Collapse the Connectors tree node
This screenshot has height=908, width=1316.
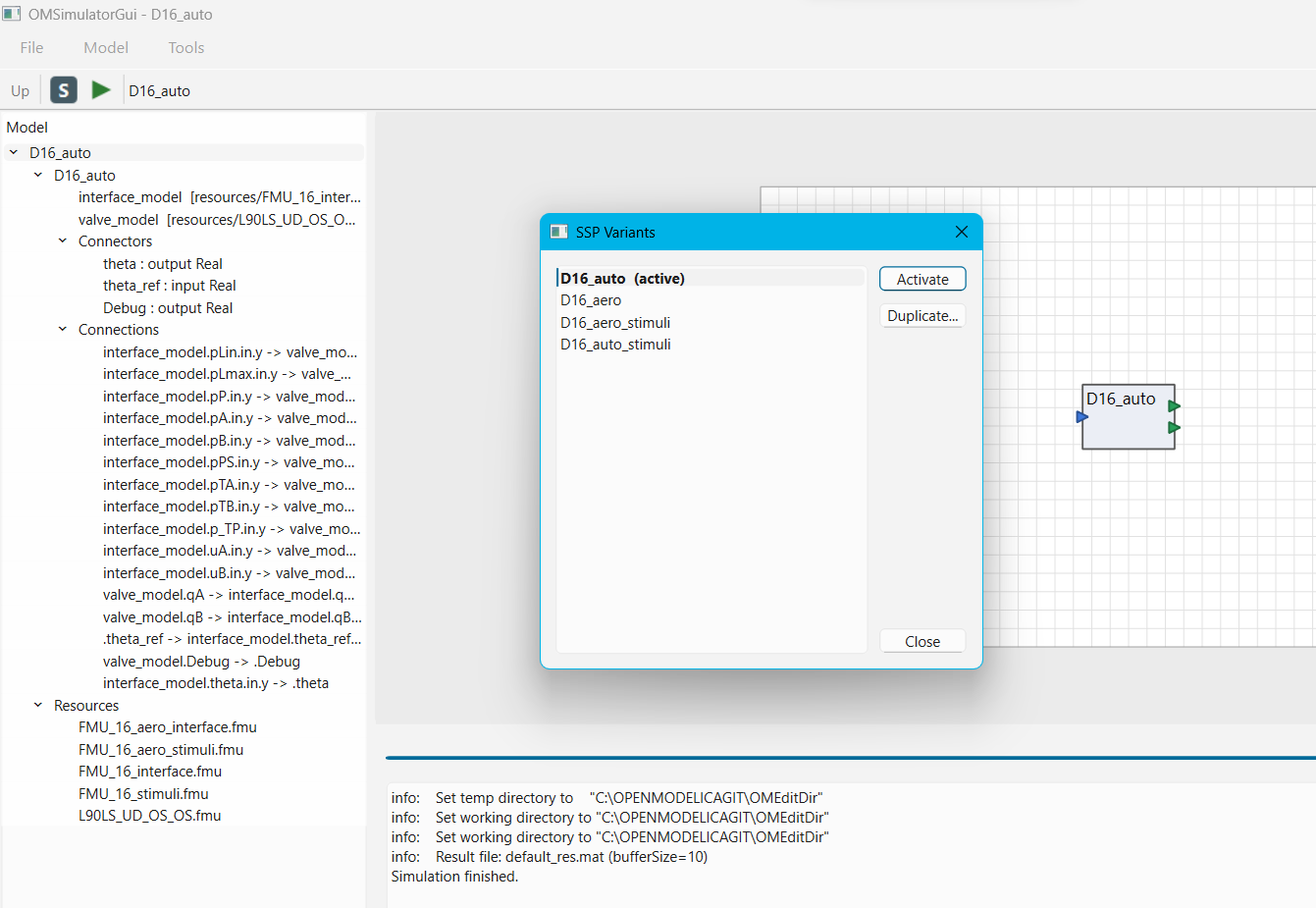pos(63,240)
